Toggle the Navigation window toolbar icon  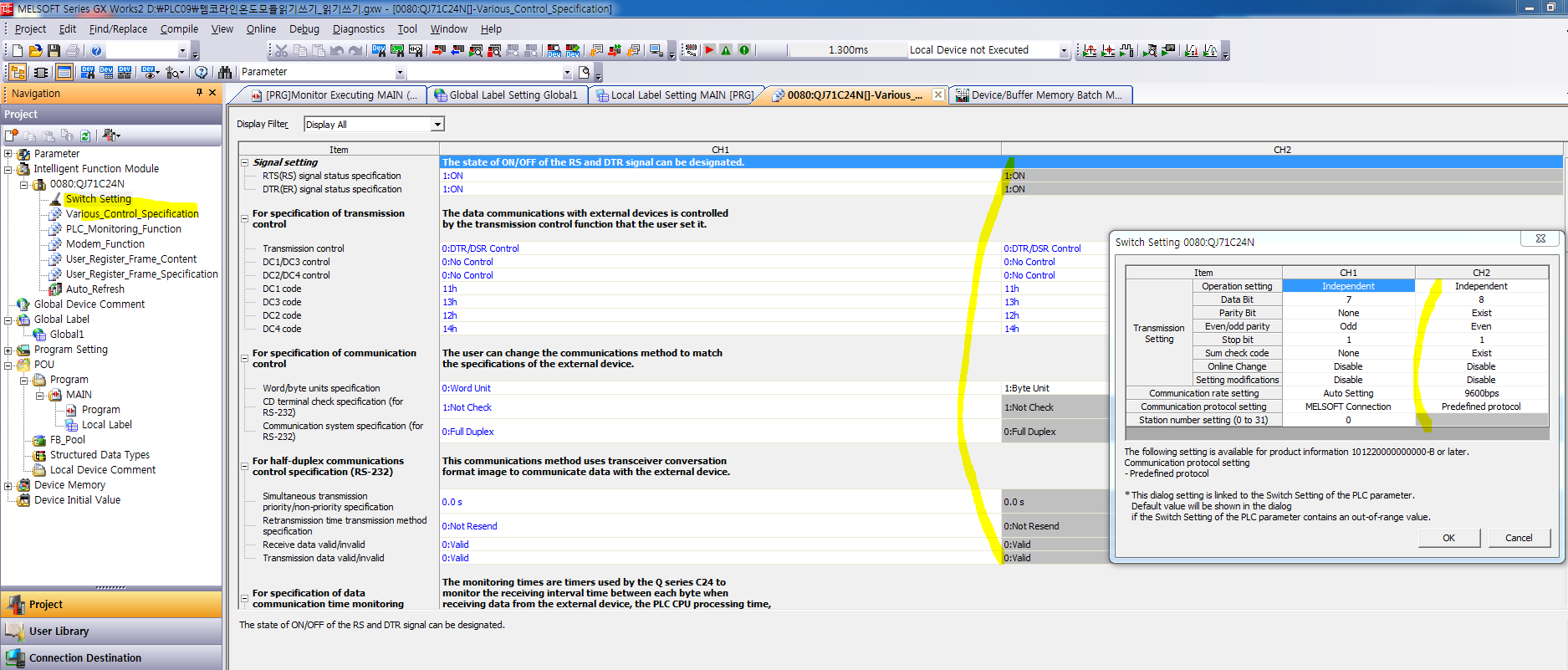pyautogui.click(x=18, y=72)
